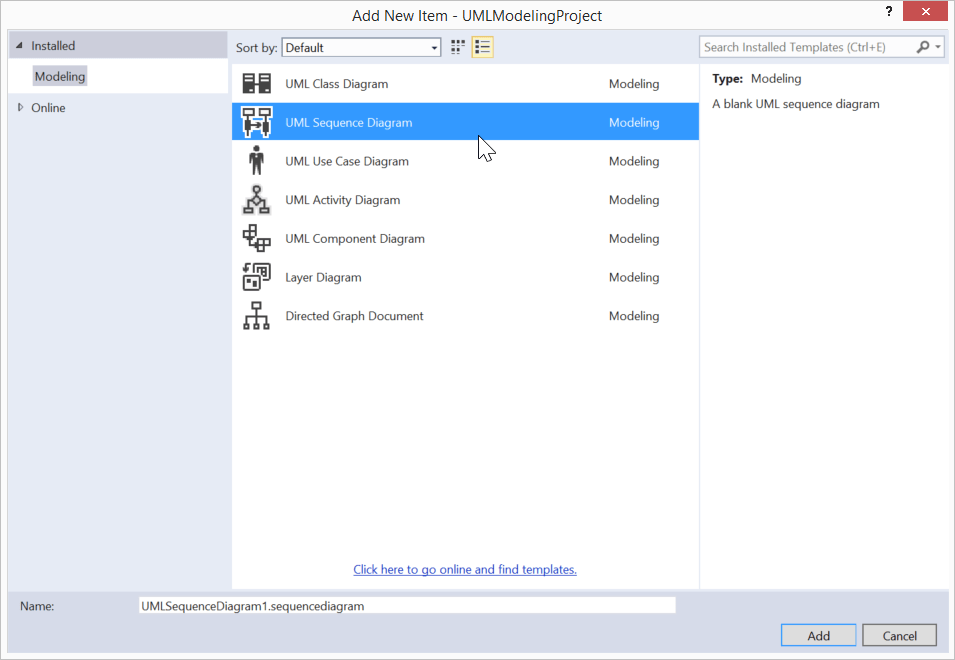The height and width of the screenshot is (660, 955).
Task: Click the blank UML sequence diagram description
Action: pyautogui.click(x=795, y=104)
